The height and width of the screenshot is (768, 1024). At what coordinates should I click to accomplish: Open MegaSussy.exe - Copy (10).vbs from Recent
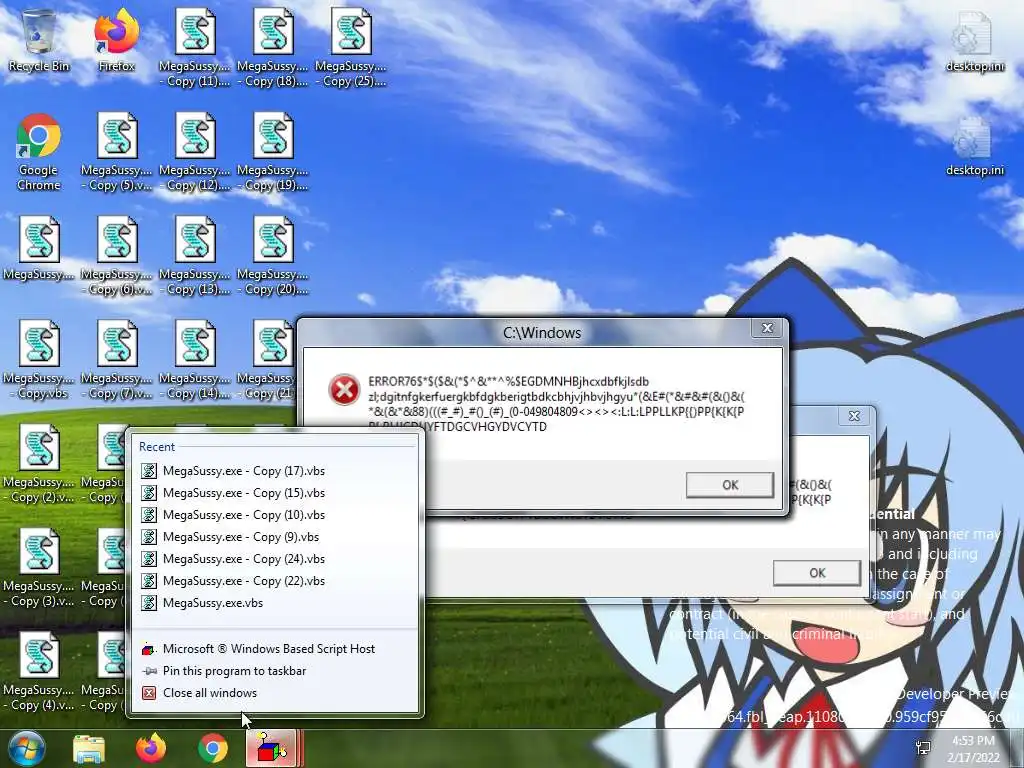(275, 515)
